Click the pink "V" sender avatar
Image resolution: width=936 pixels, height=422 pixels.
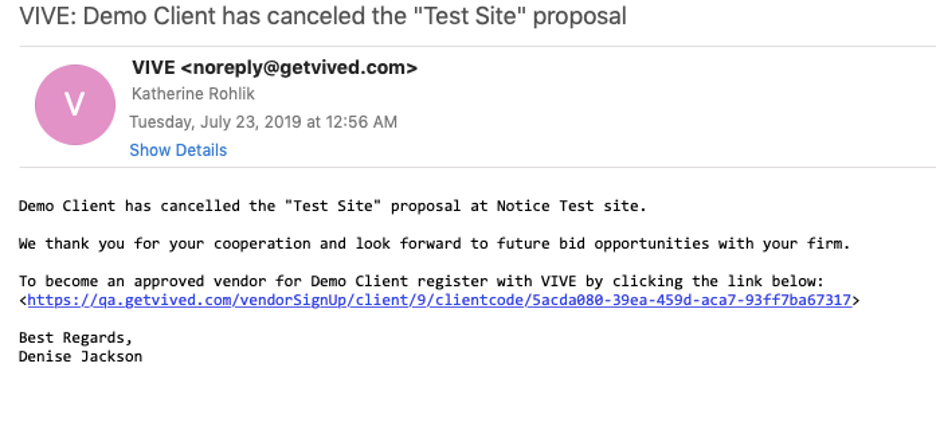[75, 104]
